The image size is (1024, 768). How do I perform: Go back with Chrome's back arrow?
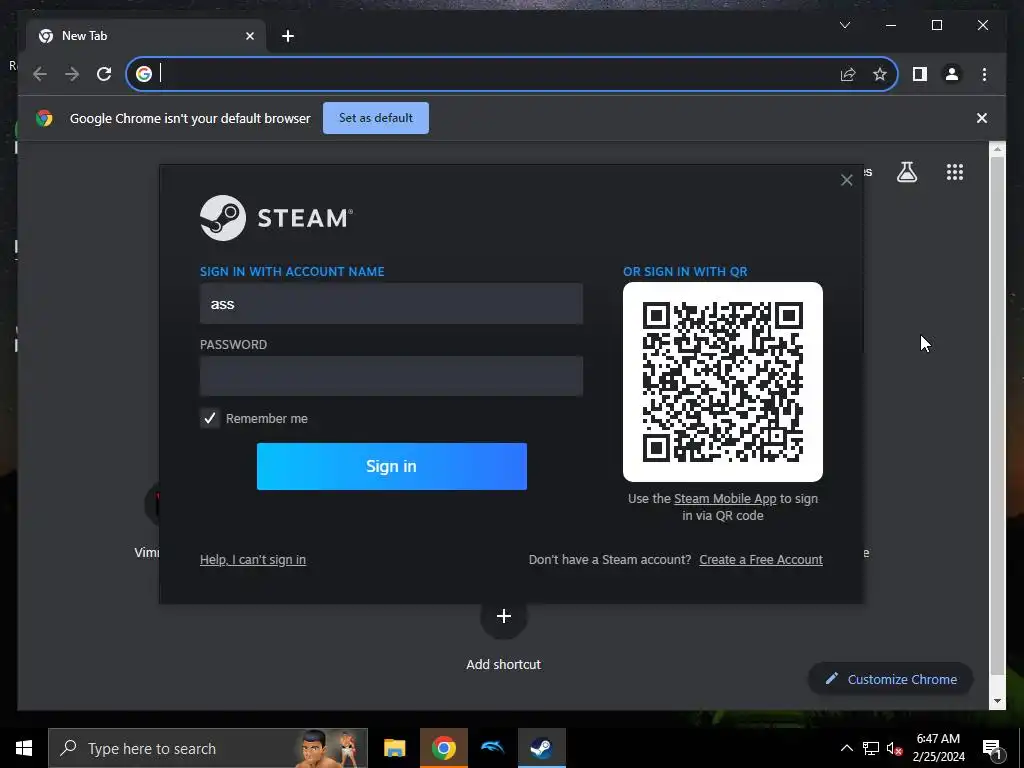(40, 74)
